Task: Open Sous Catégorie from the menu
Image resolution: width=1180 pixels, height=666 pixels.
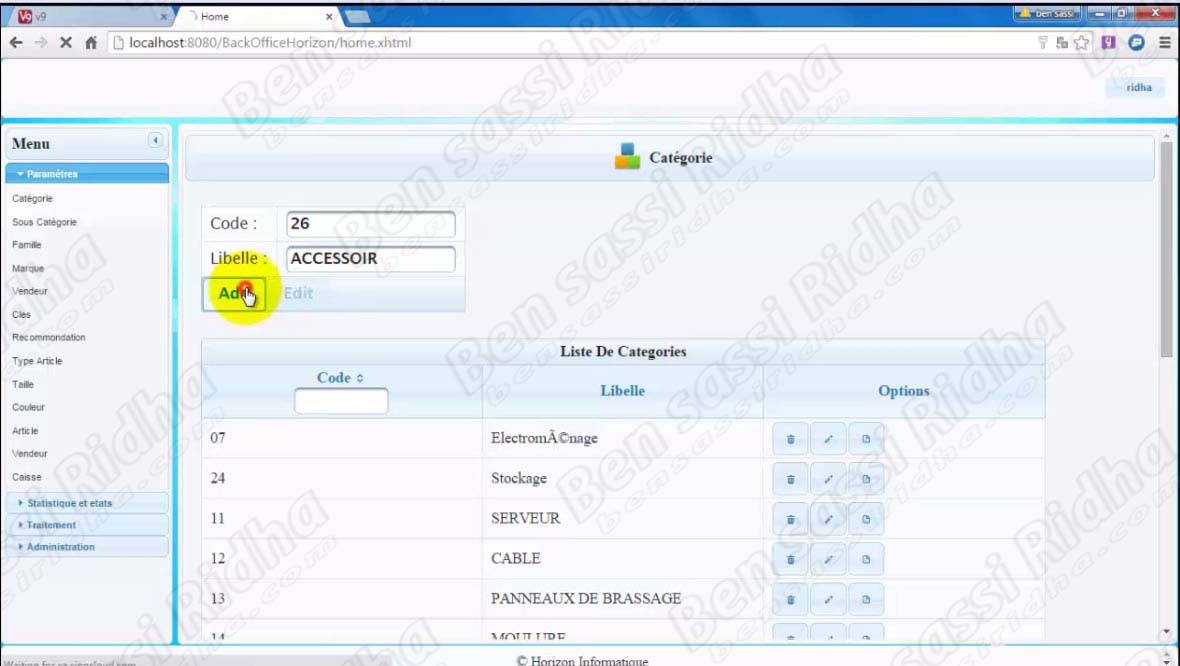Action: click(x=44, y=222)
